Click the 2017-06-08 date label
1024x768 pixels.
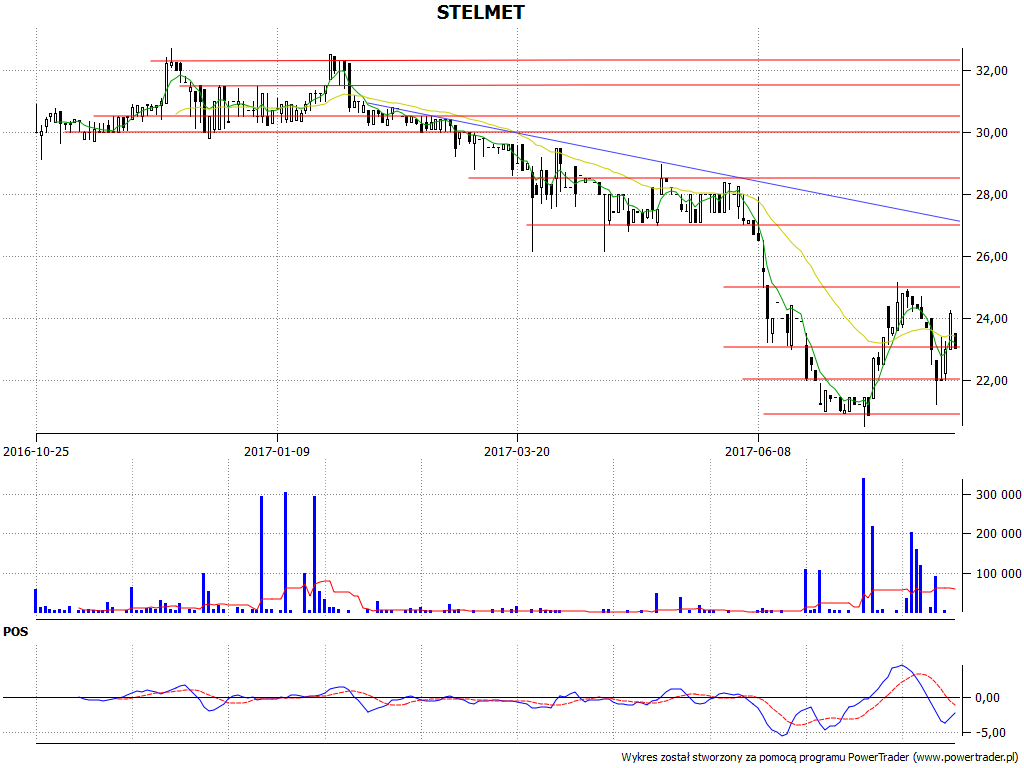point(758,451)
